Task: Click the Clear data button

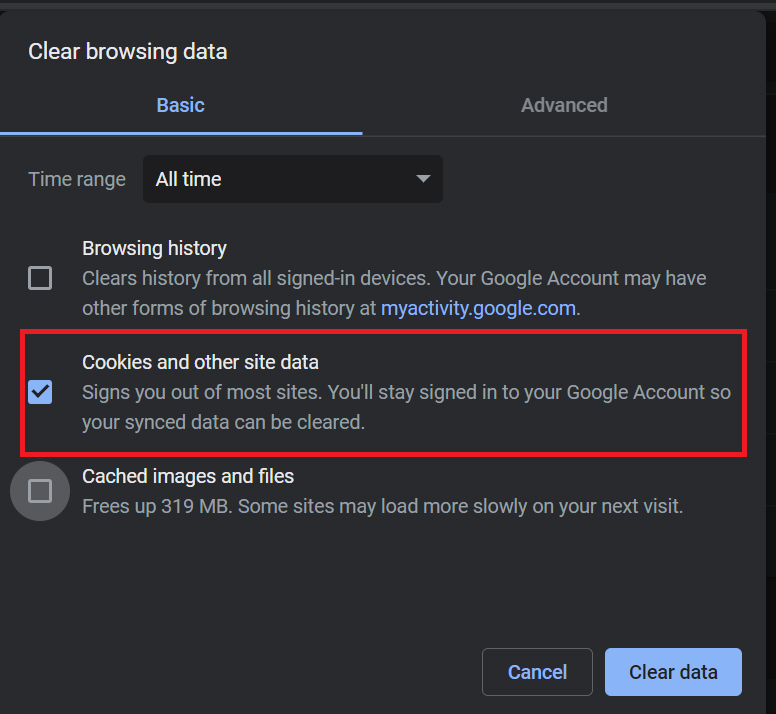Action: tap(673, 672)
